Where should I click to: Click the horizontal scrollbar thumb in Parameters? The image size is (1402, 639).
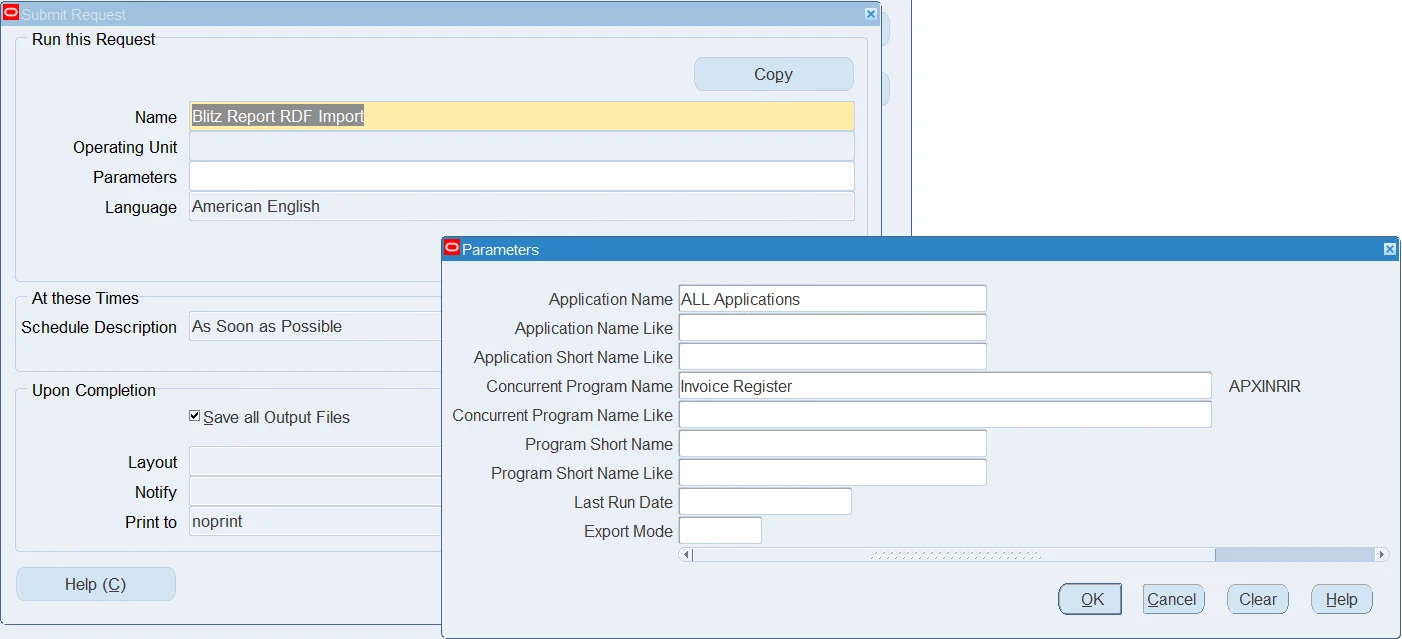[x=954, y=554]
